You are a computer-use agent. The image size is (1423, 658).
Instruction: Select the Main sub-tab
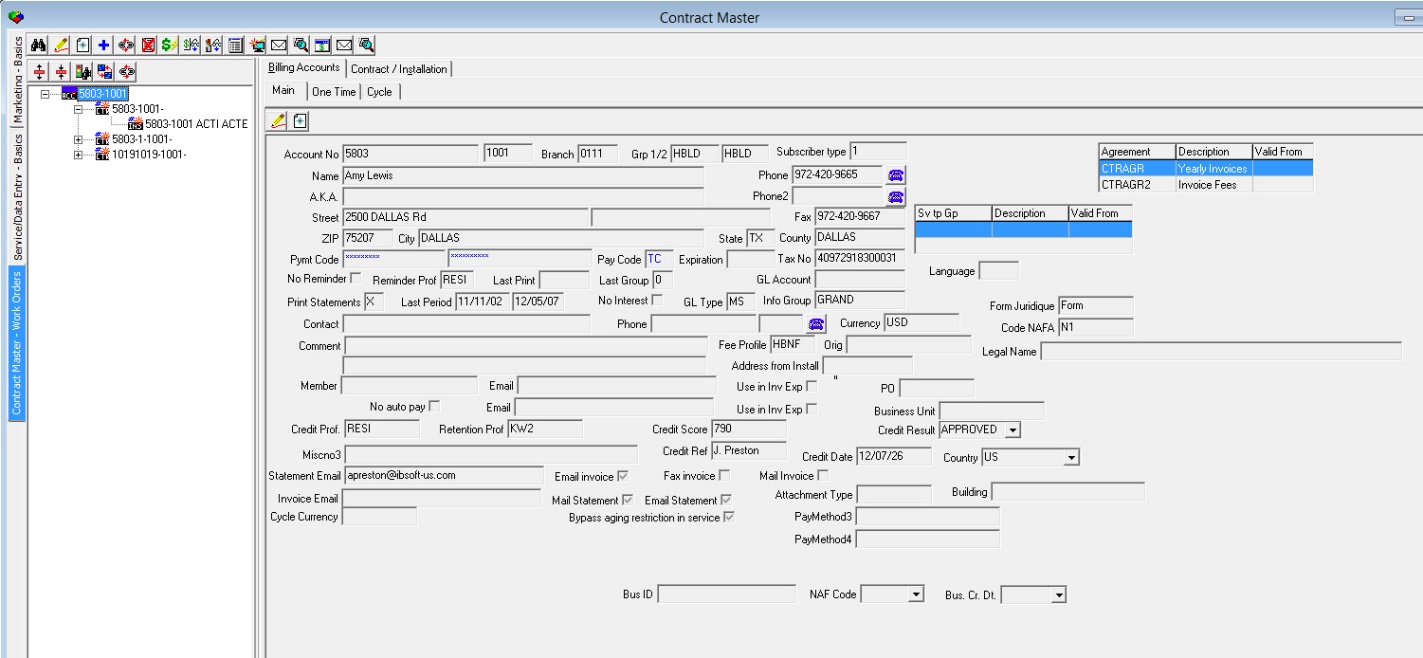(284, 90)
